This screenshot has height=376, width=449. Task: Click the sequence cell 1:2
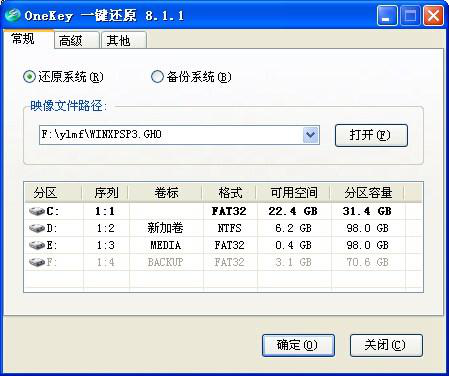click(x=105, y=228)
